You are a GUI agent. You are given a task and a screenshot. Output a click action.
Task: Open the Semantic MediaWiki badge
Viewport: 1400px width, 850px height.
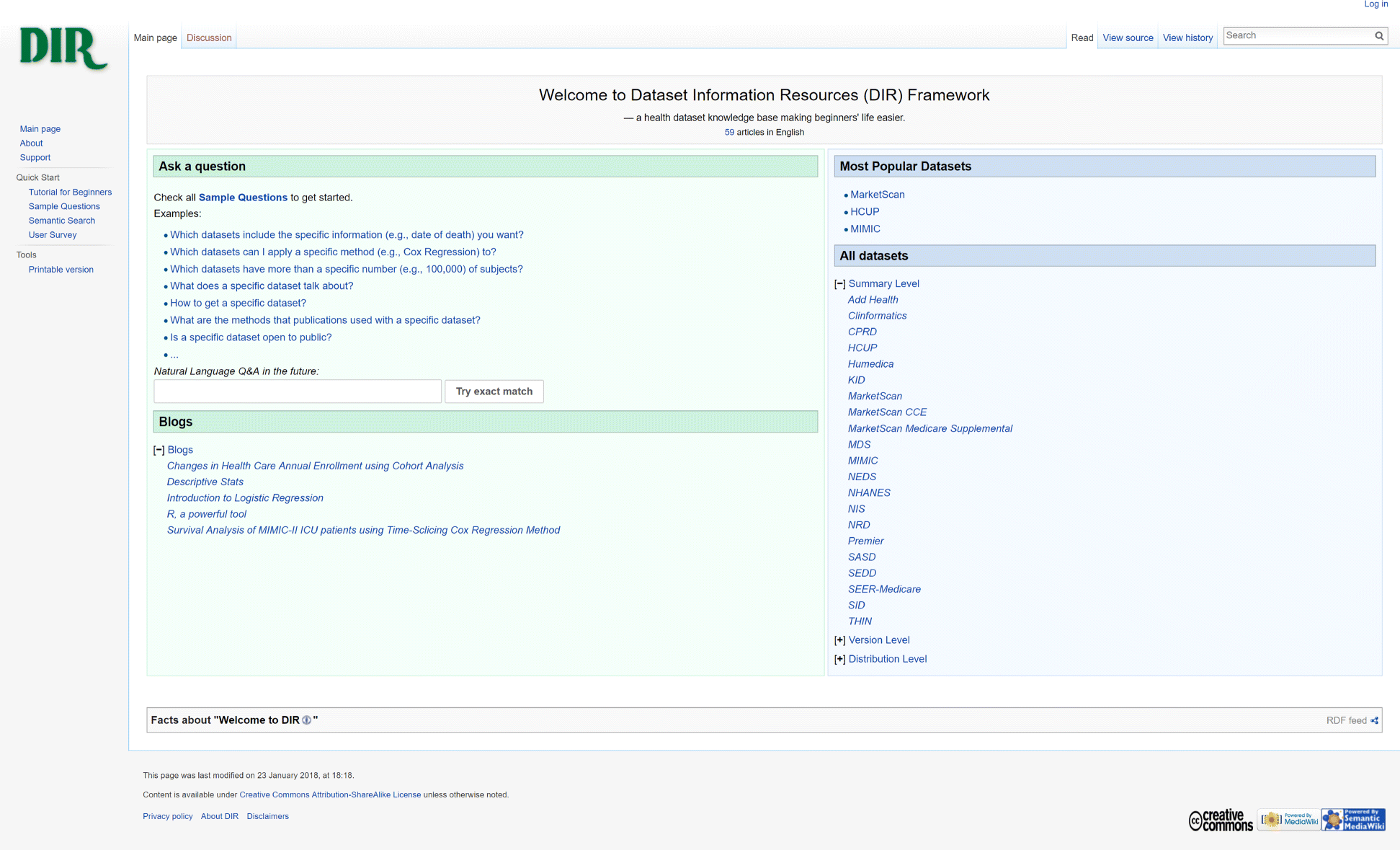pos(1353,820)
